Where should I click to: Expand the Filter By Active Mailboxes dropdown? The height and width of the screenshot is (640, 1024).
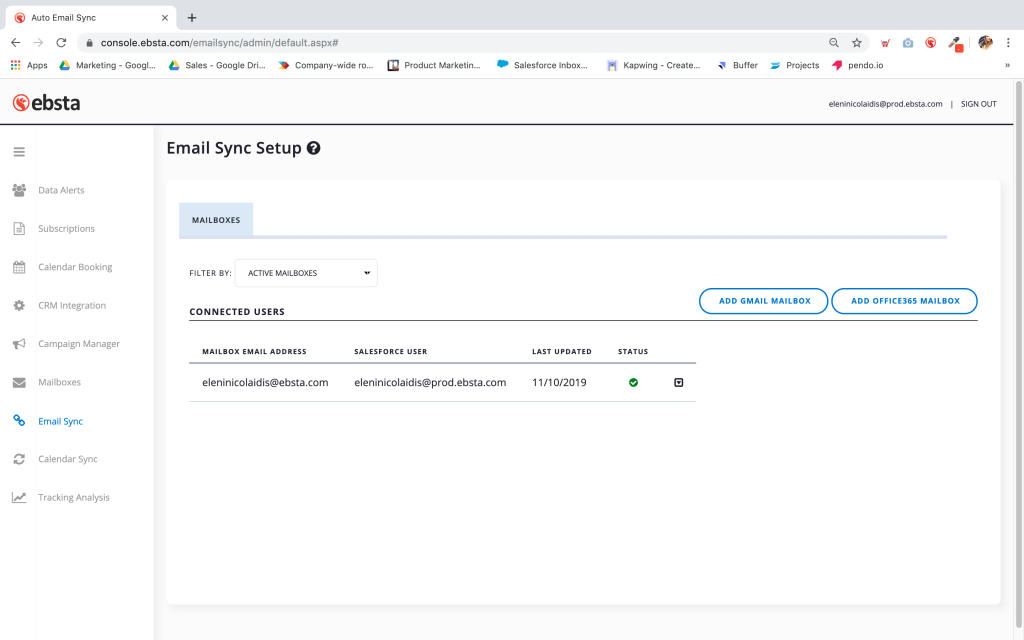click(306, 273)
